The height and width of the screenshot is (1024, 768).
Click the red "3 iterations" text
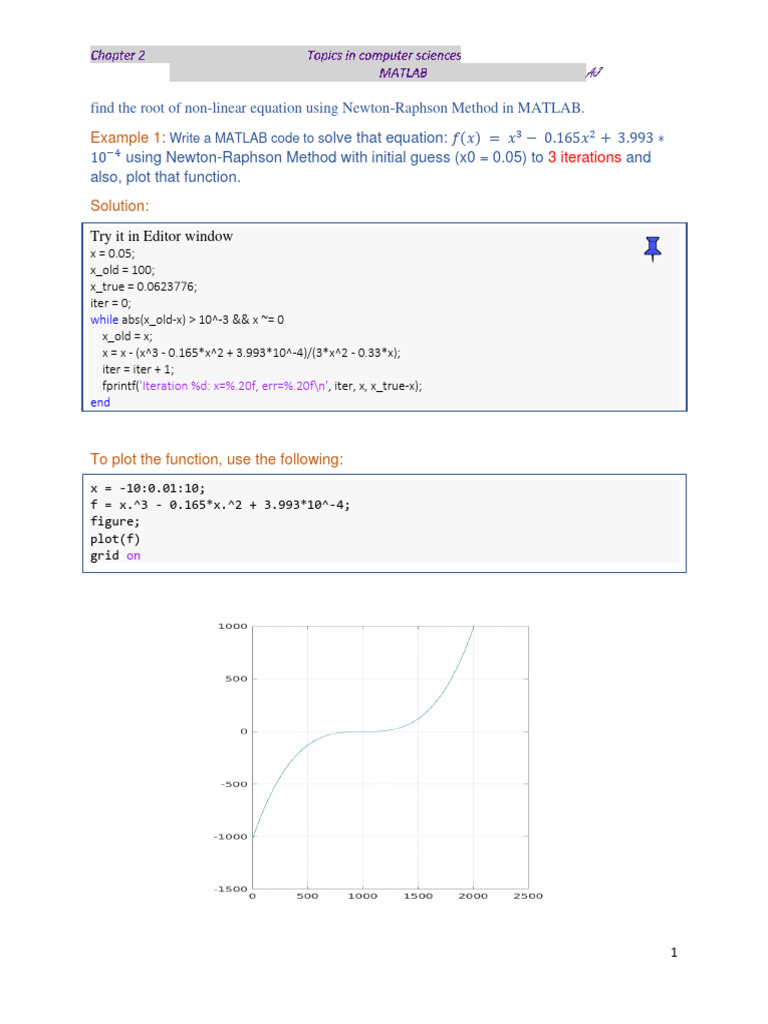tap(585, 158)
